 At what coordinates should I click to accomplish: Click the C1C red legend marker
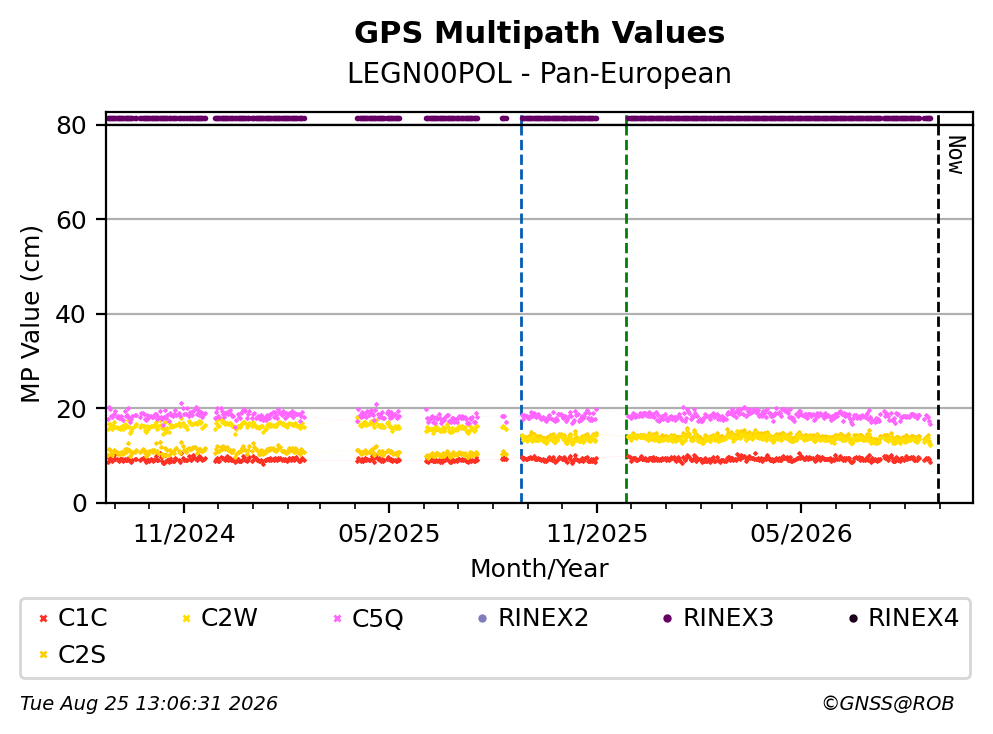43,619
